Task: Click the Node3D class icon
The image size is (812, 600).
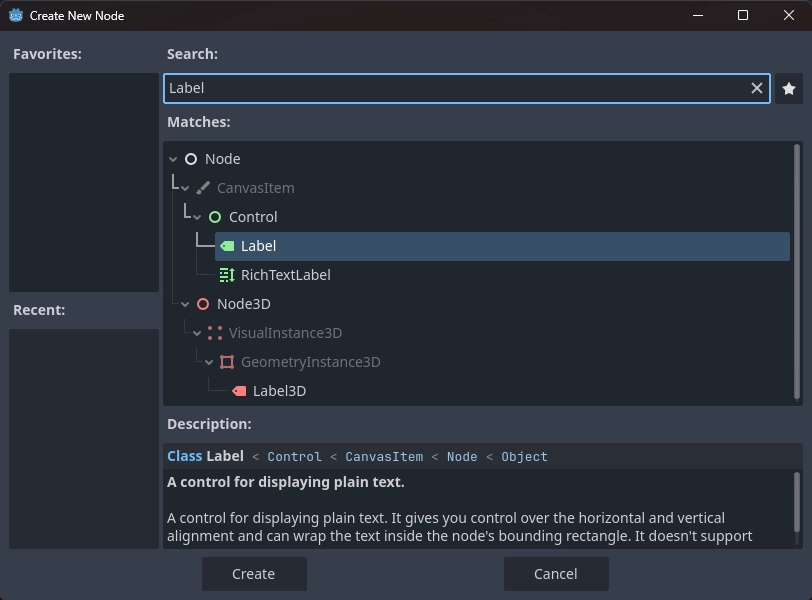Action: (203, 303)
